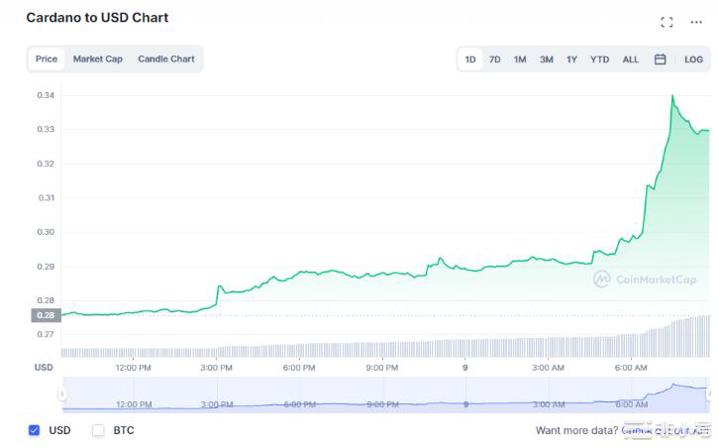Image resolution: width=719 pixels, height=448 pixels.
Task: Open the calendar date range picker
Action: [660, 60]
